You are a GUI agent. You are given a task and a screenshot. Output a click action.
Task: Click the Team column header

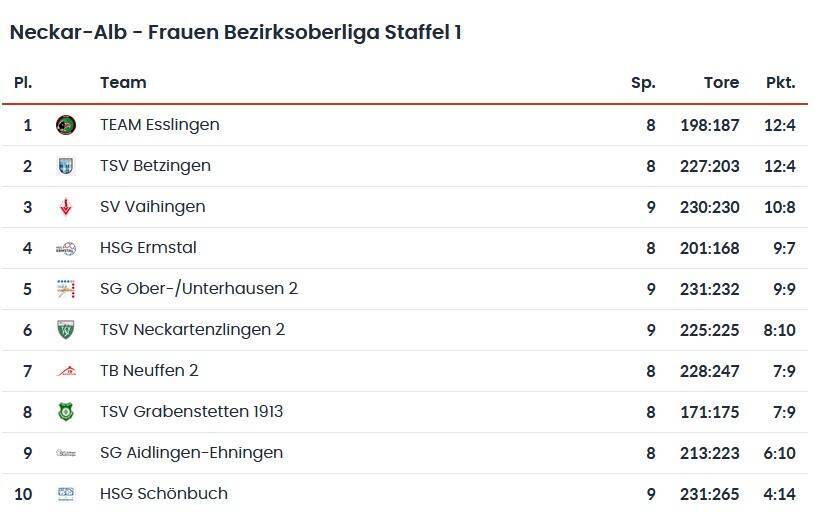click(x=123, y=83)
